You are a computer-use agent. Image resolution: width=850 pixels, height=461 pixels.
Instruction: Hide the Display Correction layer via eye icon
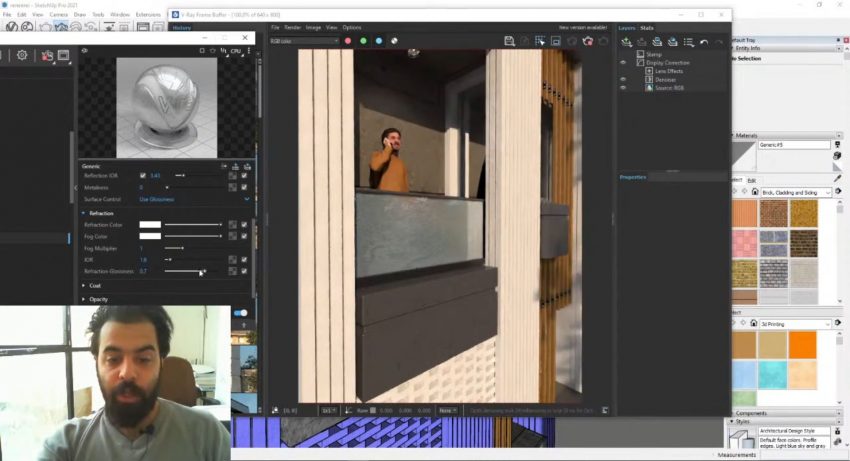623,62
